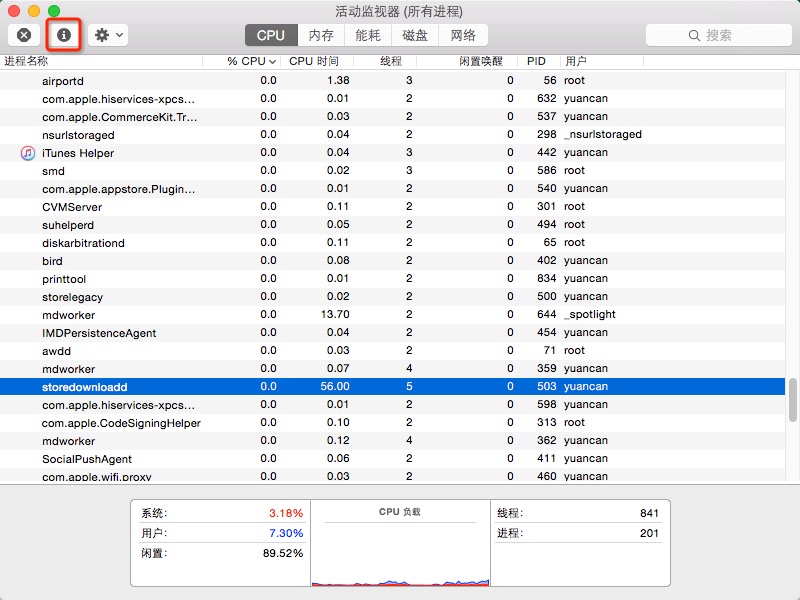Click the vertical scrollbar thumb
Image resolution: width=800 pixels, height=600 pixels.
coord(792,399)
